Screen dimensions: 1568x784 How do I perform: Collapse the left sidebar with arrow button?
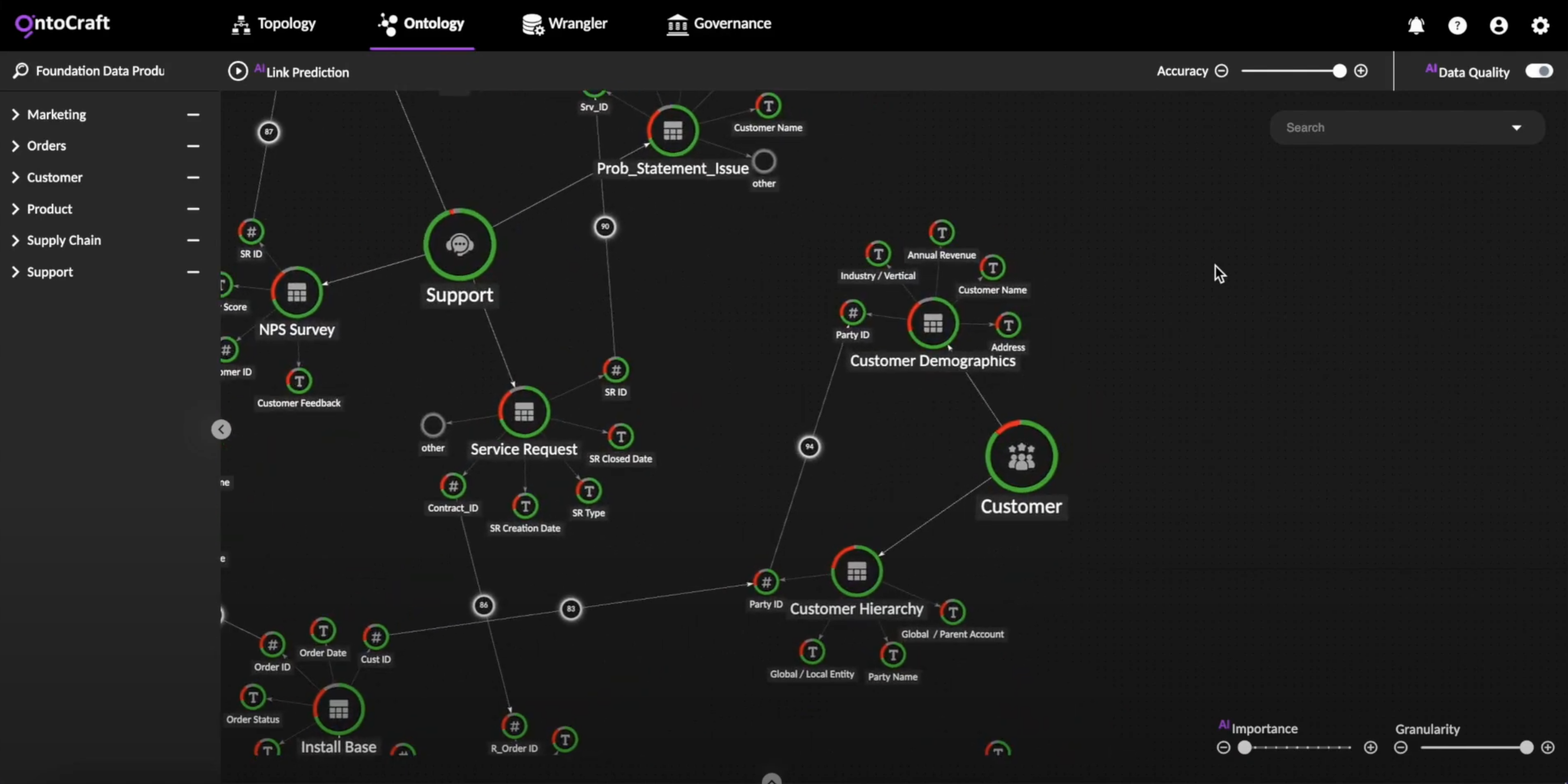[x=221, y=429]
